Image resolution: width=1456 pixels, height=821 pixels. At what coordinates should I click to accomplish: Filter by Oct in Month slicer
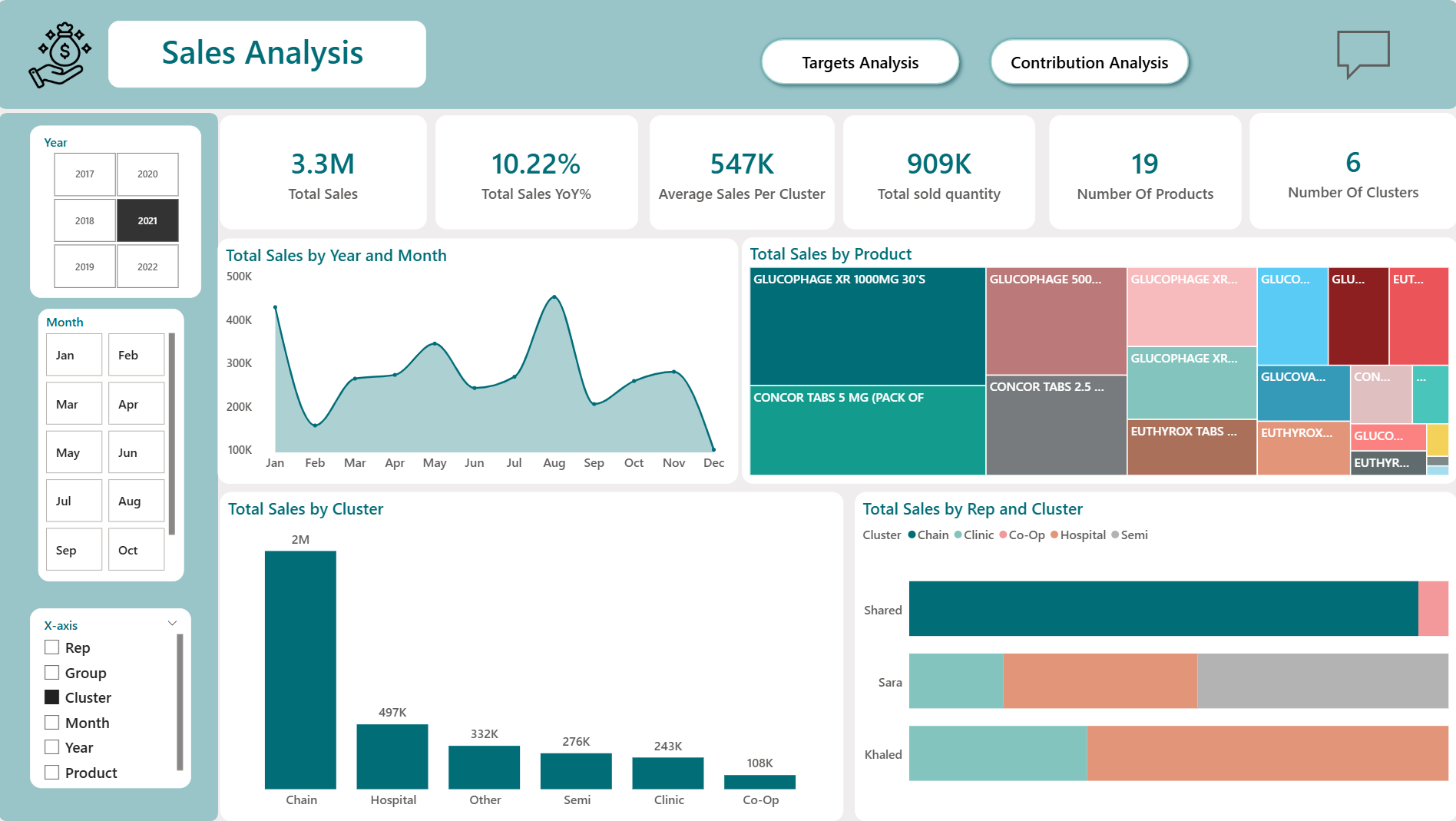click(x=136, y=550)
